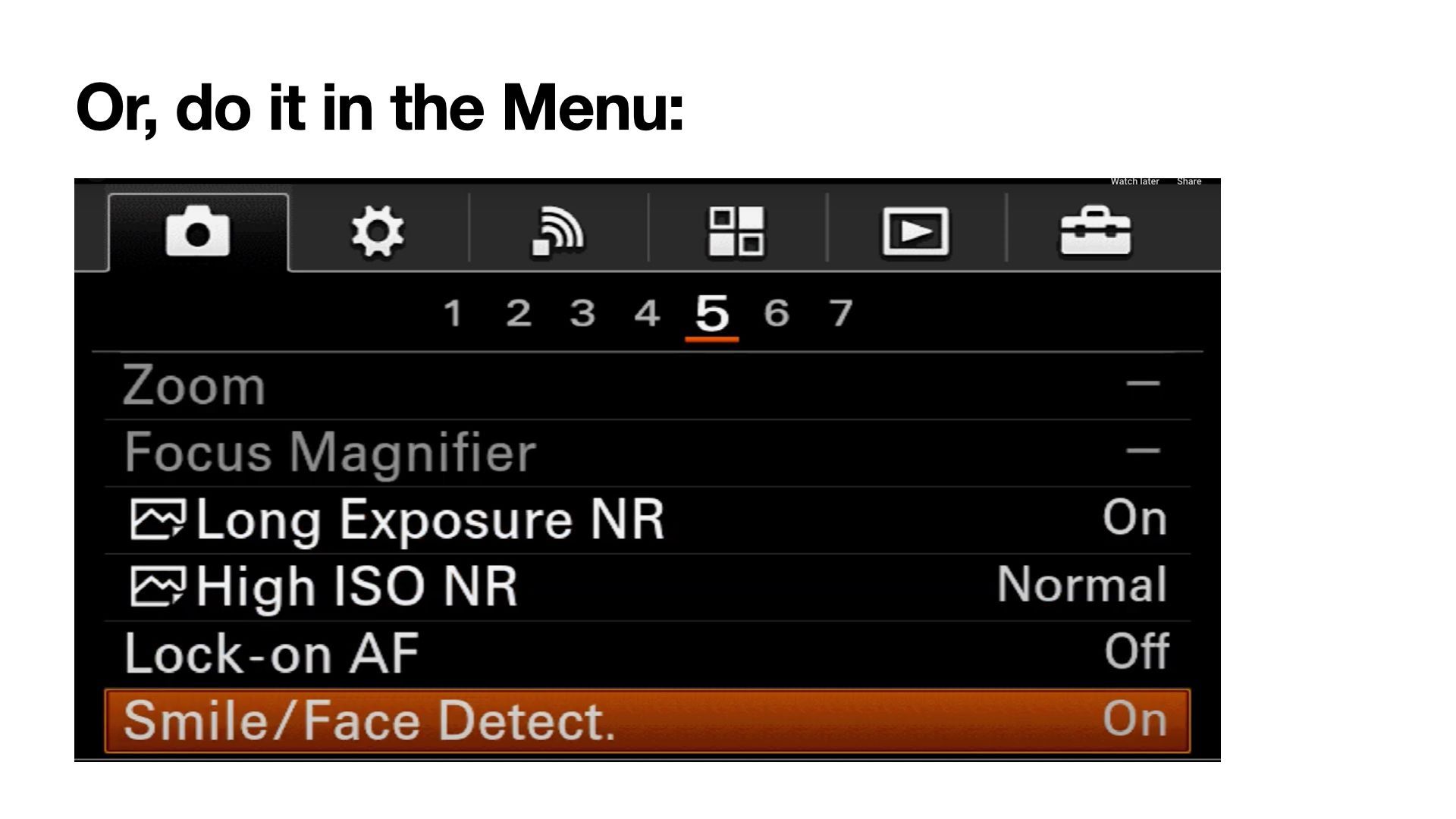Screen dimensions: 1456x819
Task: Open the camera shooting settings tab
Action: point(198,231)
